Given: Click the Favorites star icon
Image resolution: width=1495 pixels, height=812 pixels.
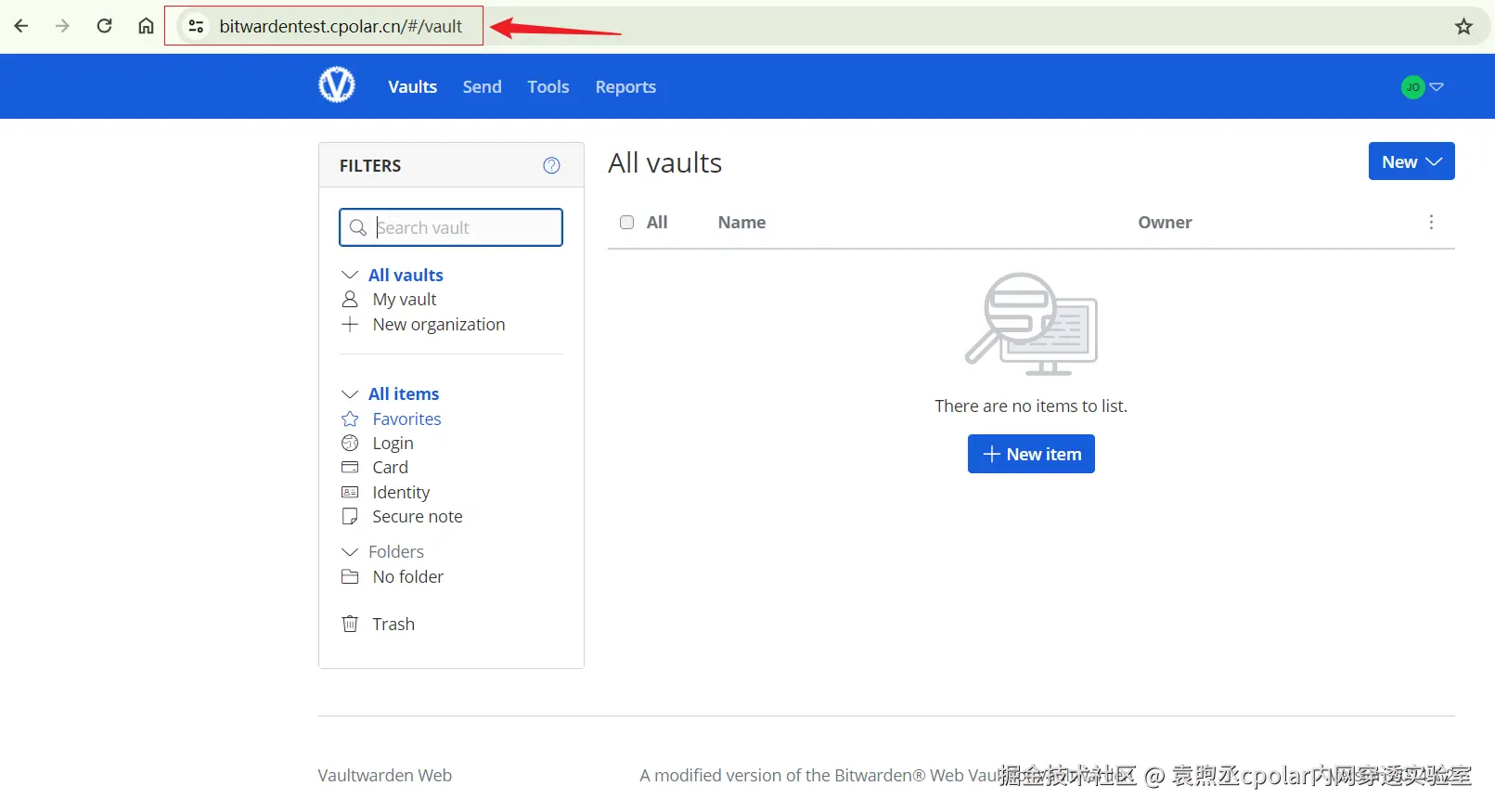Looking at the screenshot, I should (350, 419).
